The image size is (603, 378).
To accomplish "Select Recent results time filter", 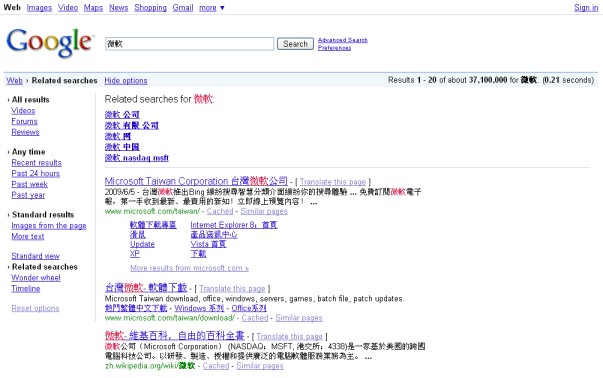I will [x=37, y=163].
